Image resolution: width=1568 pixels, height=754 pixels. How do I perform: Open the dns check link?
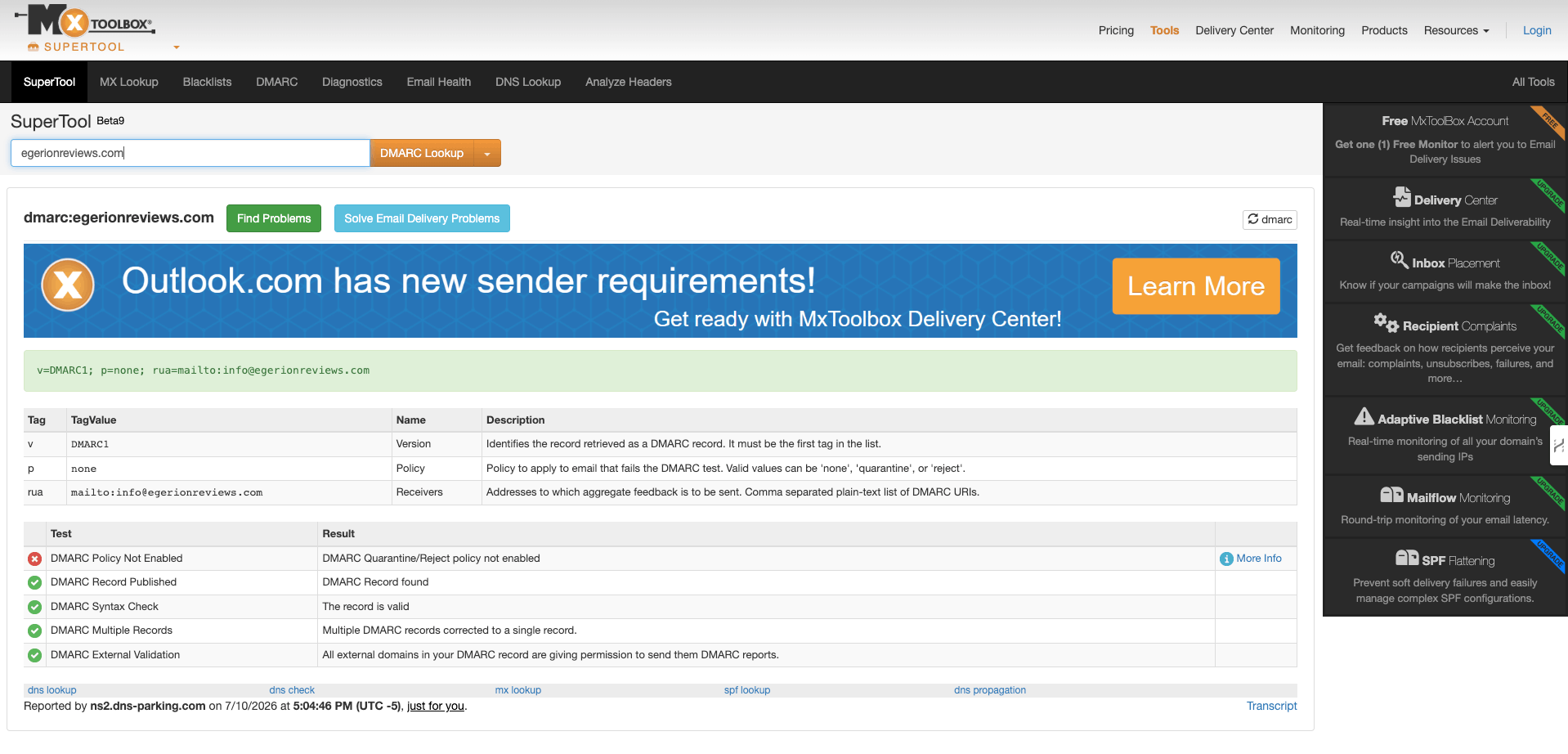point(292,690)
